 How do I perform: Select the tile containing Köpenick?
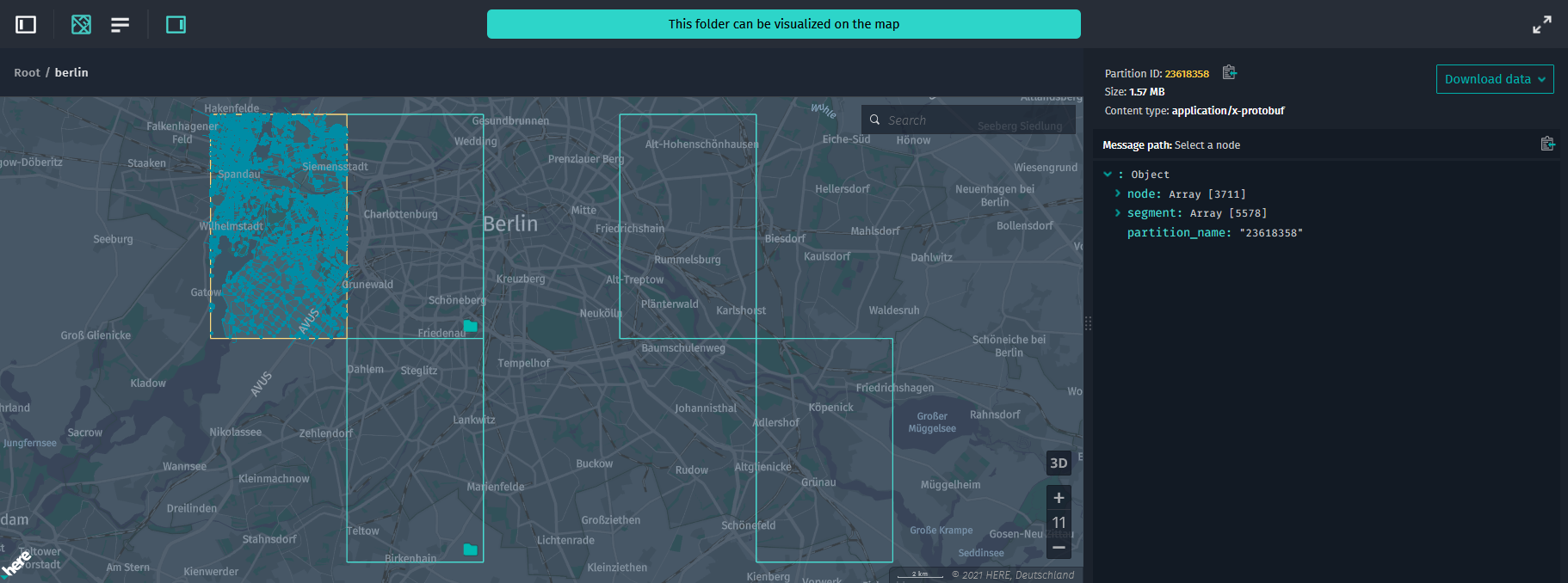click(824, 450)
